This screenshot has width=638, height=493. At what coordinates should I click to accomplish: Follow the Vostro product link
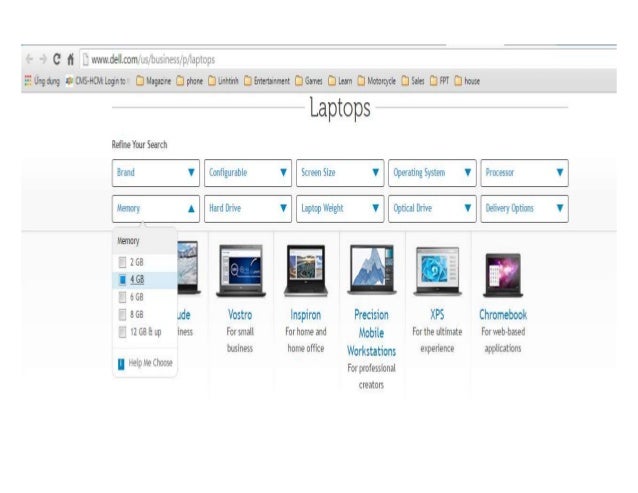pyautogui.click(x=240, y=315)
